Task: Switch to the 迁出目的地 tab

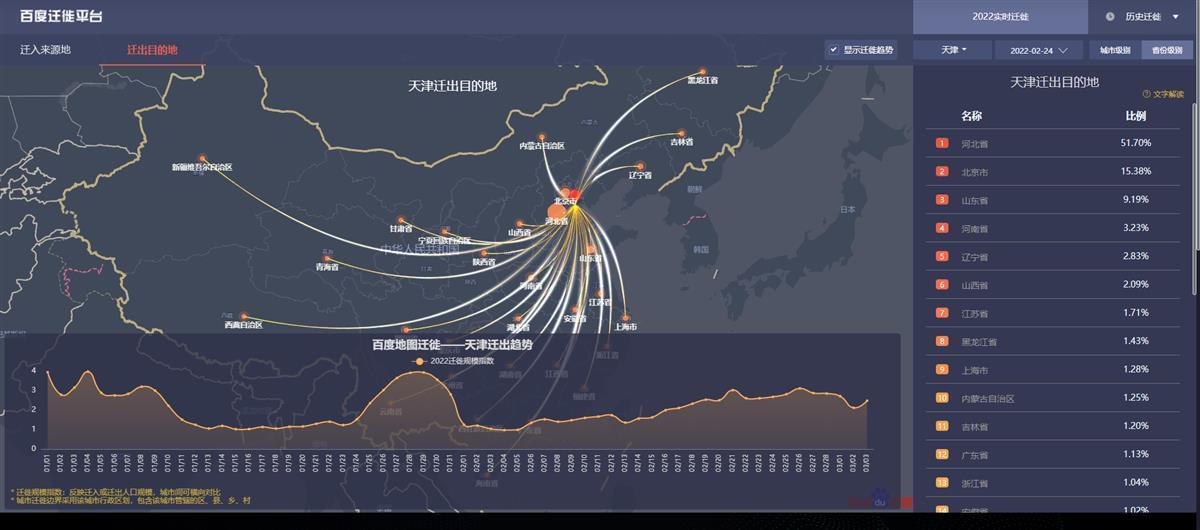Action: point(152,49)
